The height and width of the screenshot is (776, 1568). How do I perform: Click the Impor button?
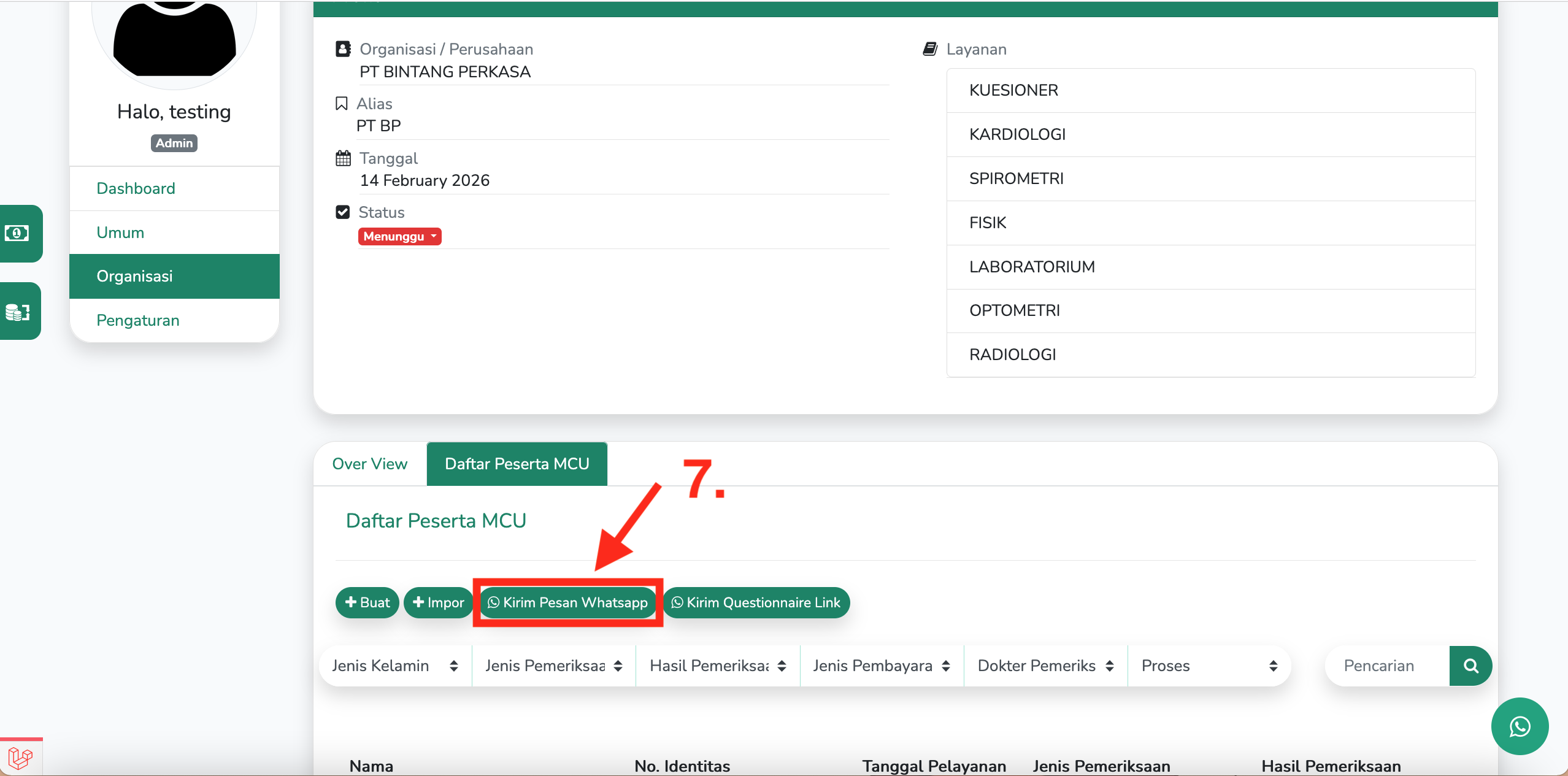pos(438,602)
